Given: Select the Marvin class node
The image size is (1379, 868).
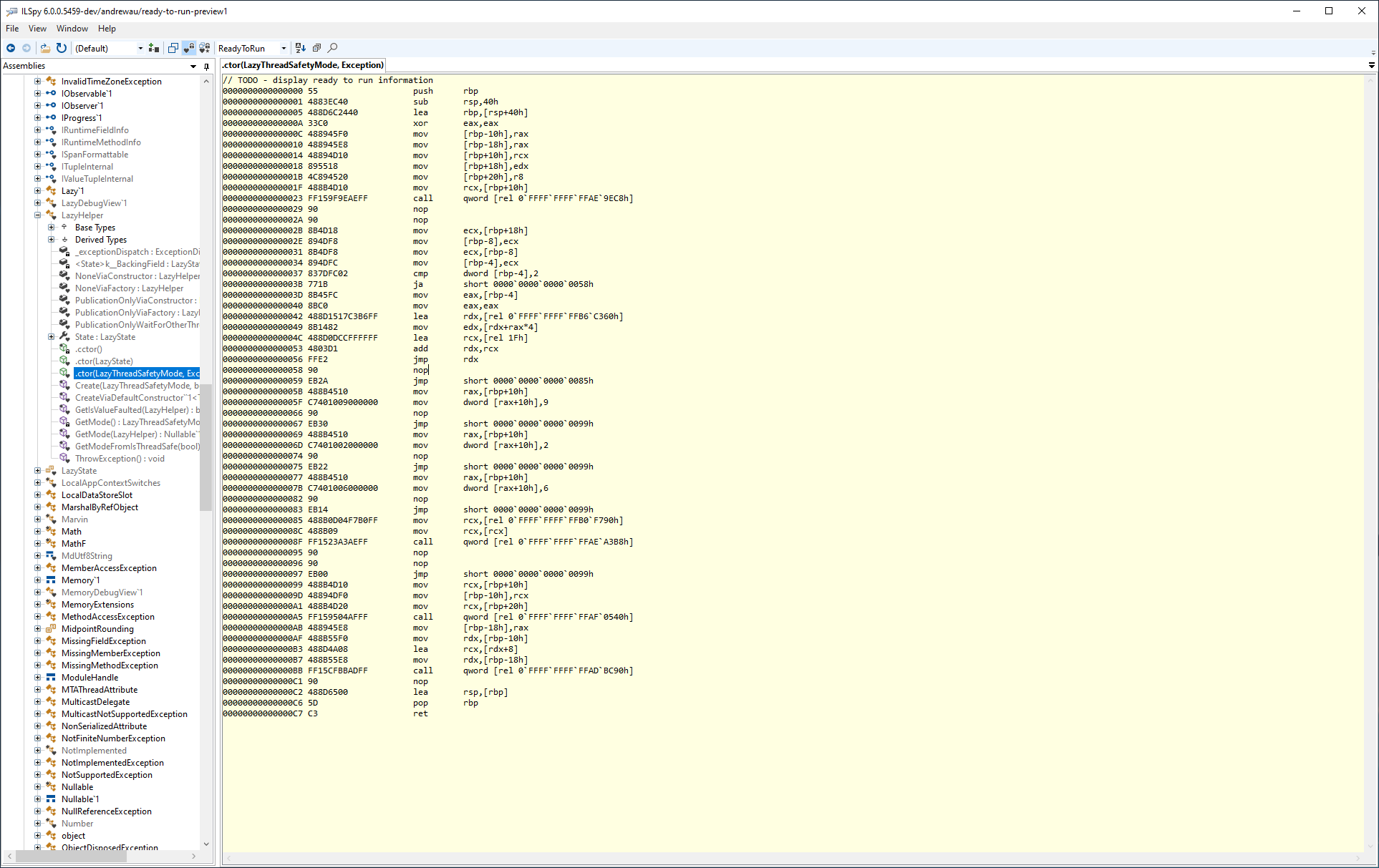Looking at the screenshot, I should (74, 519).
